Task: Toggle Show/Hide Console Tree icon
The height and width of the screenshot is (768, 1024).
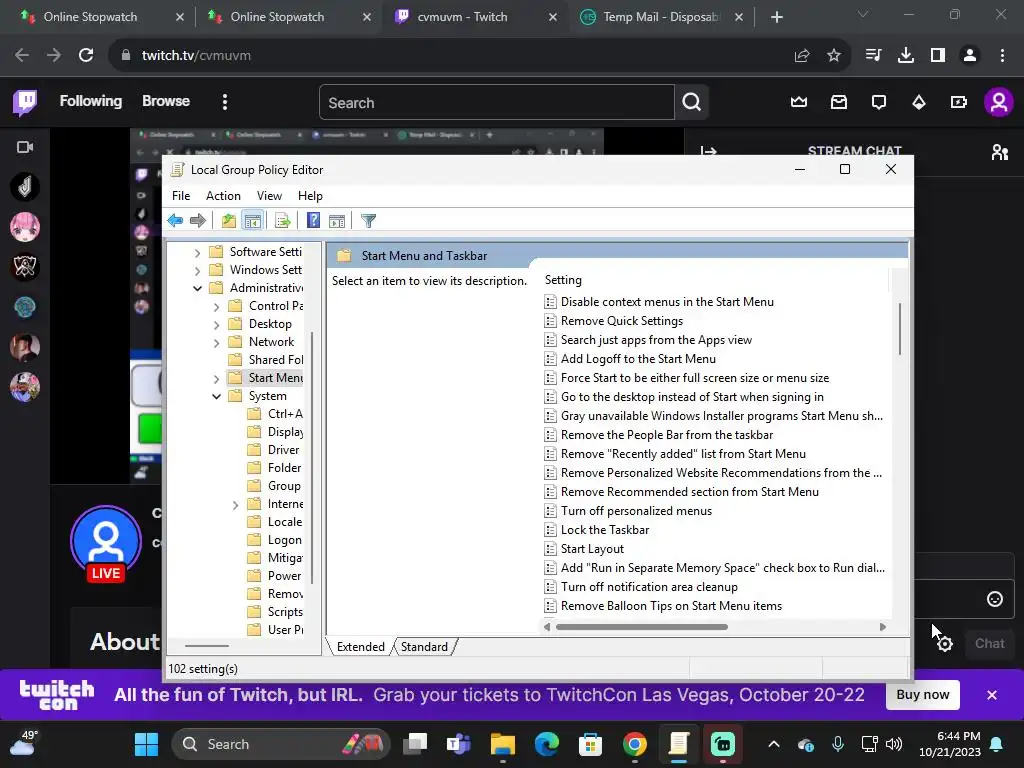Action: coord(252,221)
